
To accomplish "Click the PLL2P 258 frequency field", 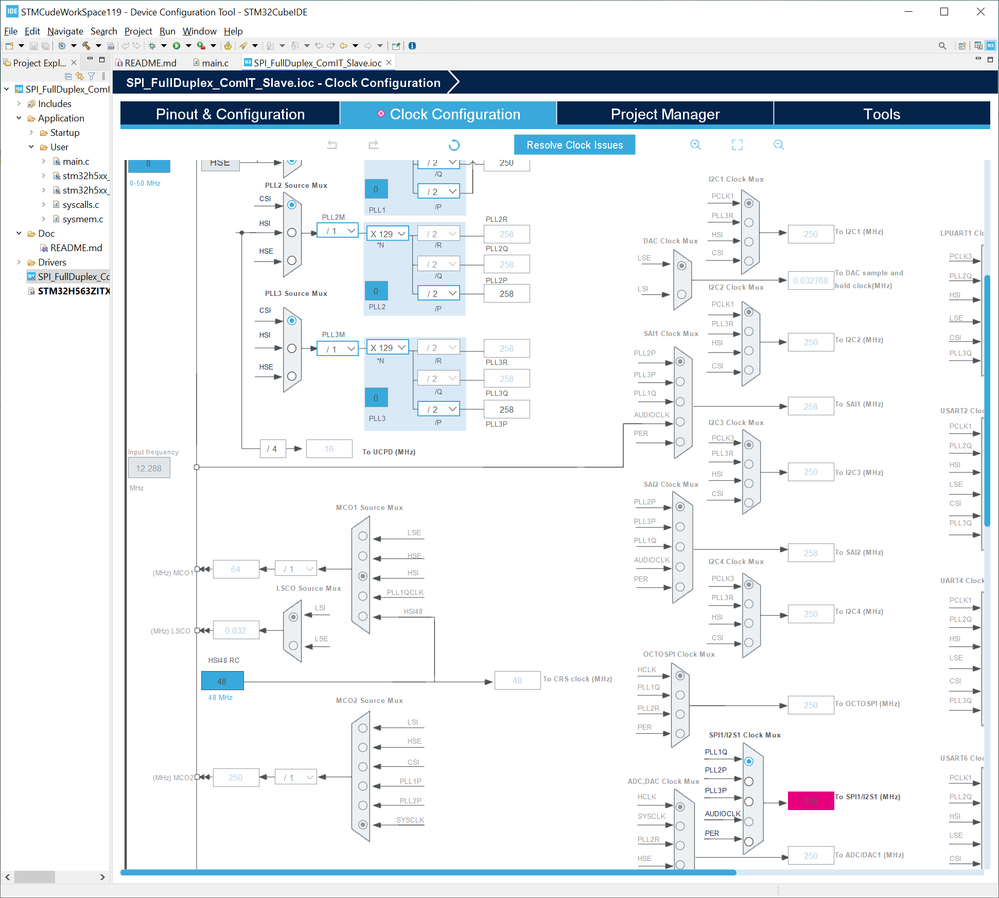I will pos(507,294).
